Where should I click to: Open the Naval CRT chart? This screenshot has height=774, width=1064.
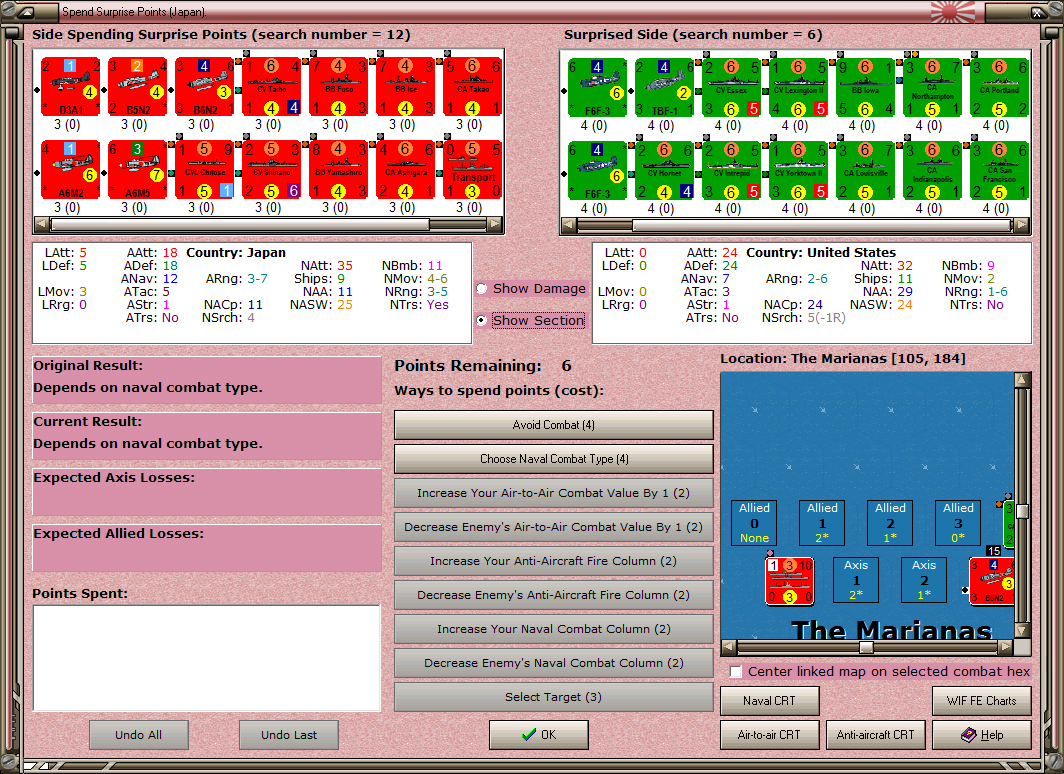770,701
